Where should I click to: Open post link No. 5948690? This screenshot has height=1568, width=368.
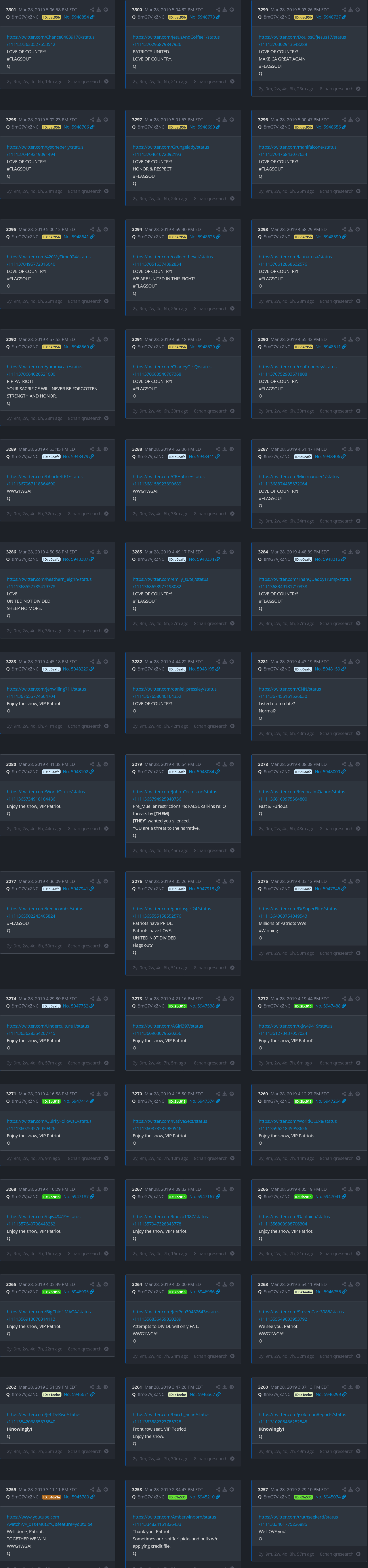point(202,127)
